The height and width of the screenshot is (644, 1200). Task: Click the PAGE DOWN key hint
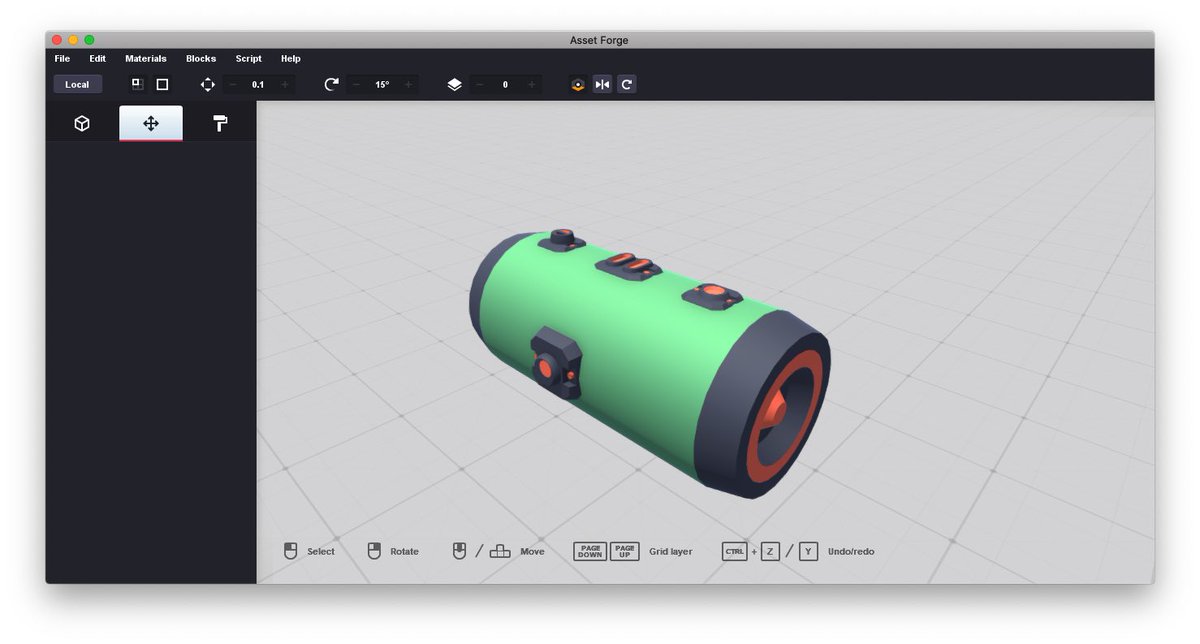pyautogui.click(x=590, y=551)
